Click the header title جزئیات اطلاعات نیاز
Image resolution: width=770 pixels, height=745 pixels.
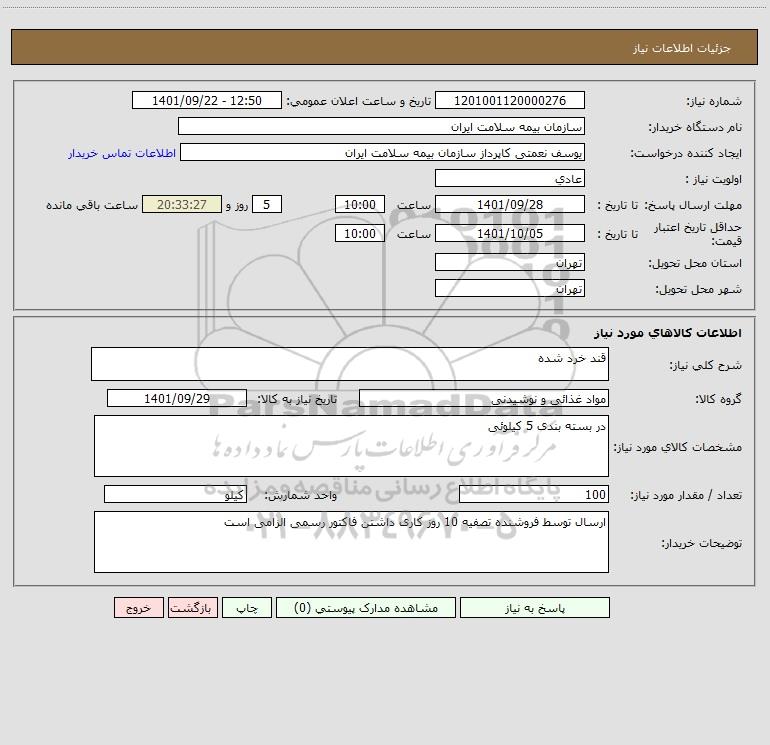pos(682,48)
